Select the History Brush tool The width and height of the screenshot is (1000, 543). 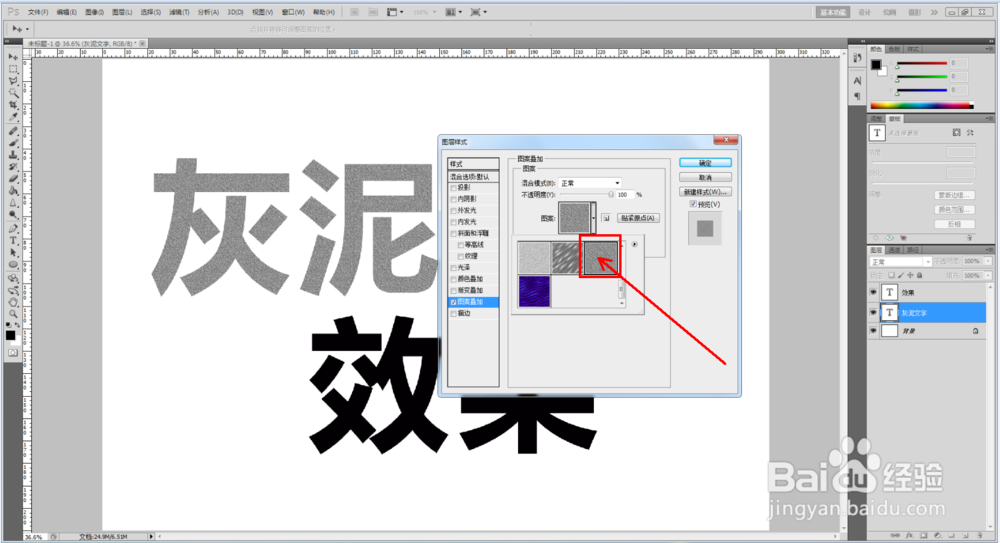pos(13,167)
